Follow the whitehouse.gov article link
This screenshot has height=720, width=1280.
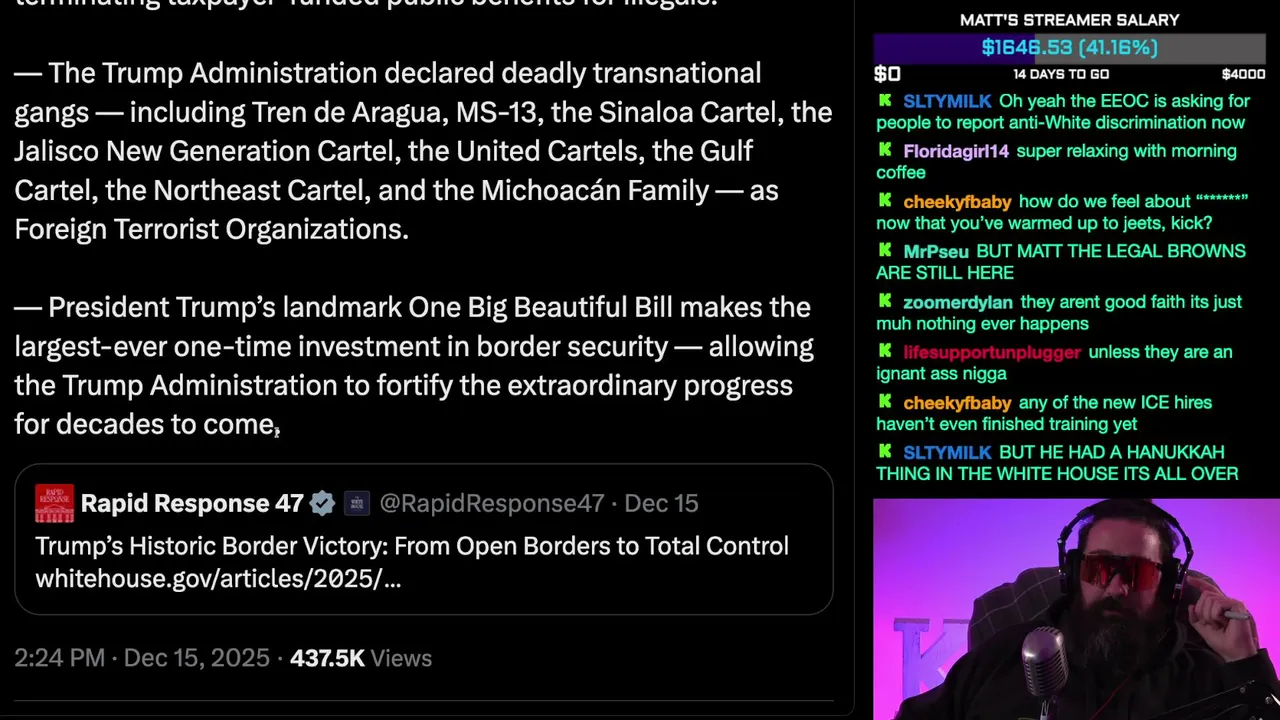coord(218,578)
